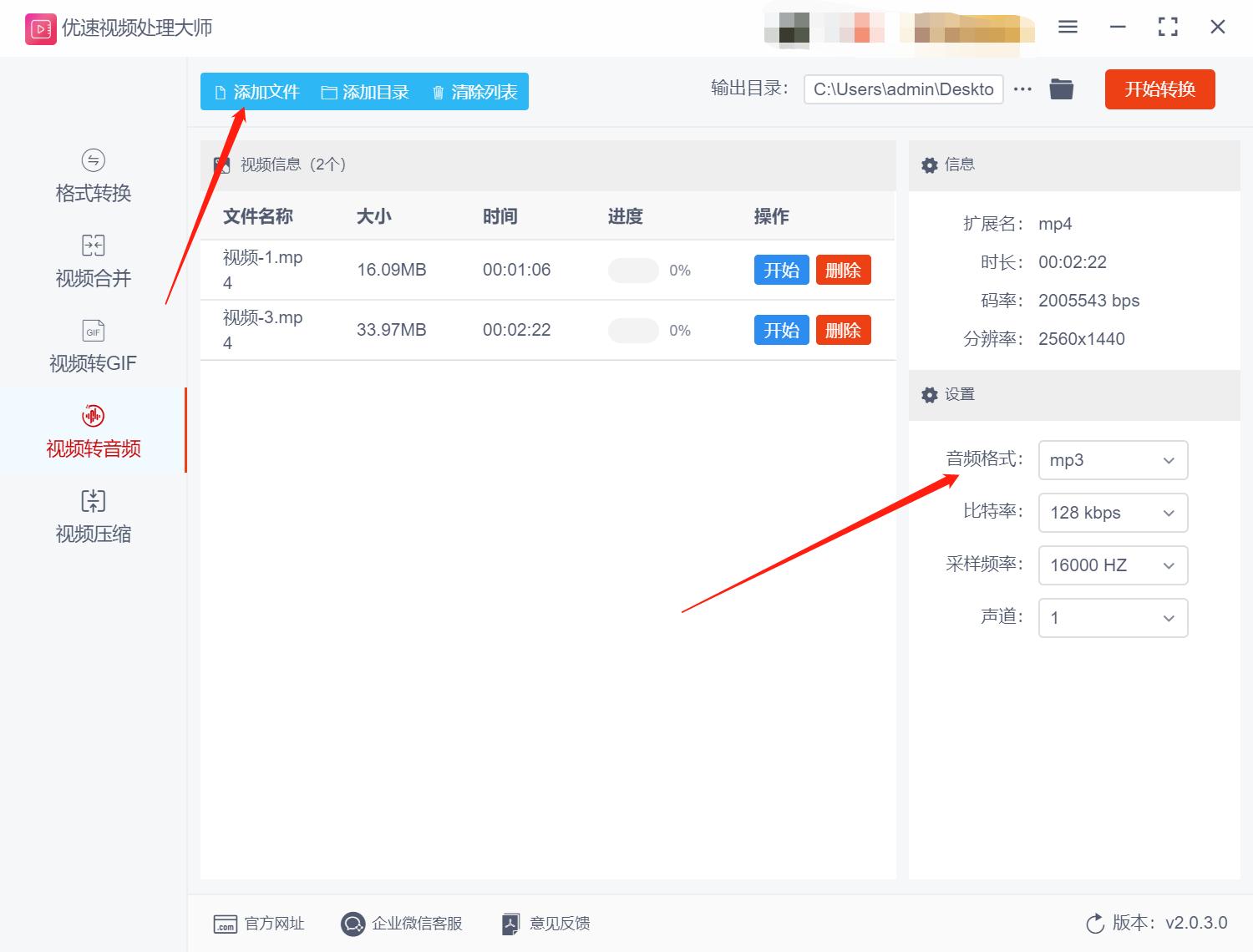
Task: Open the 音频格式 dropdown showing mp3
Action: 1113,460
